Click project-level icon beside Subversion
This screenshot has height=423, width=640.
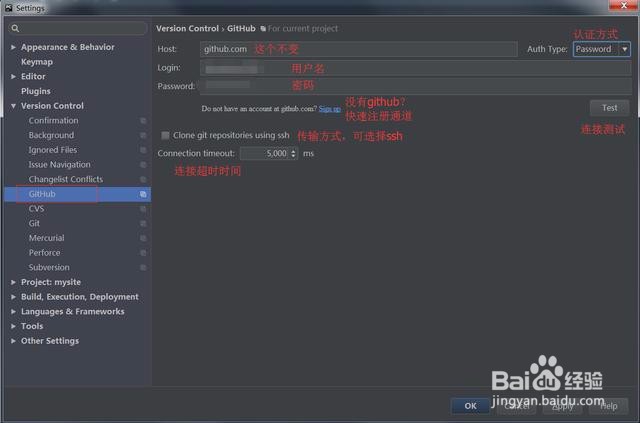pos(143,267)
